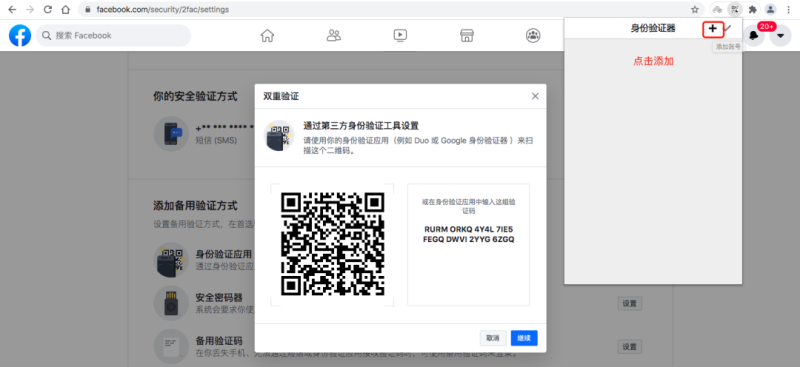
Task: Open the Chrome extensions puzzle menu
Action: click(752, 9)
